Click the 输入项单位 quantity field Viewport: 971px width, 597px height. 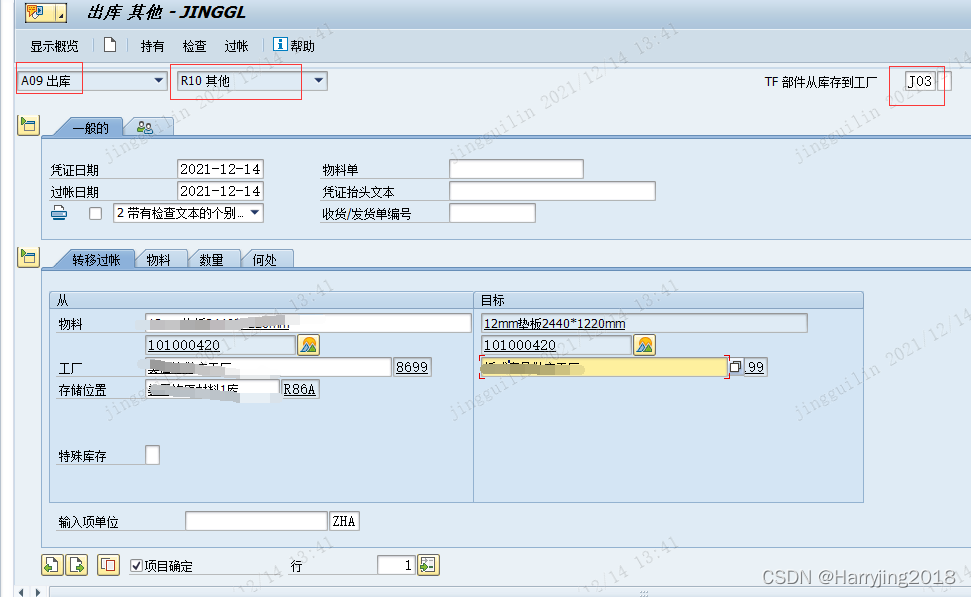coord(256,521)
